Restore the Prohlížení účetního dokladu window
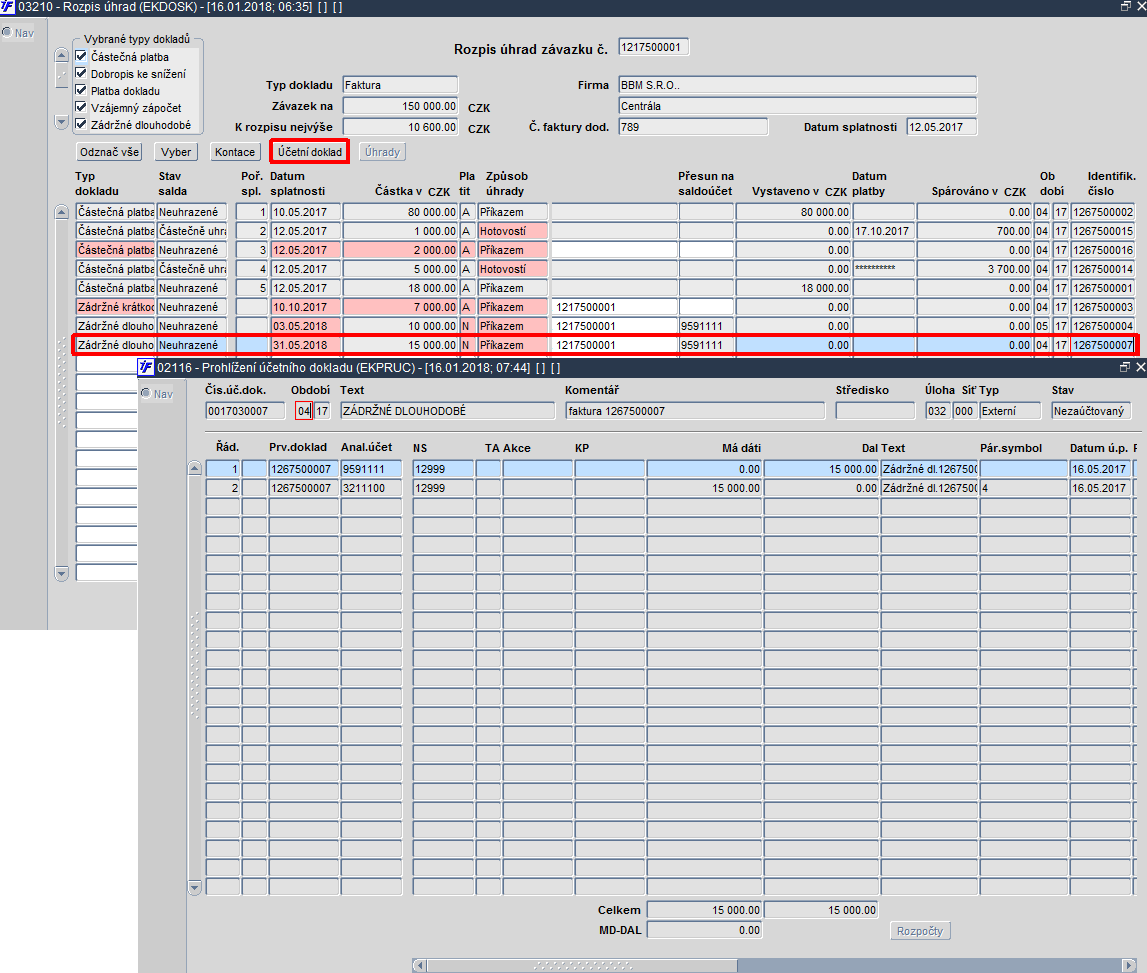1147x973 pixels. [x=1125, y=367]
